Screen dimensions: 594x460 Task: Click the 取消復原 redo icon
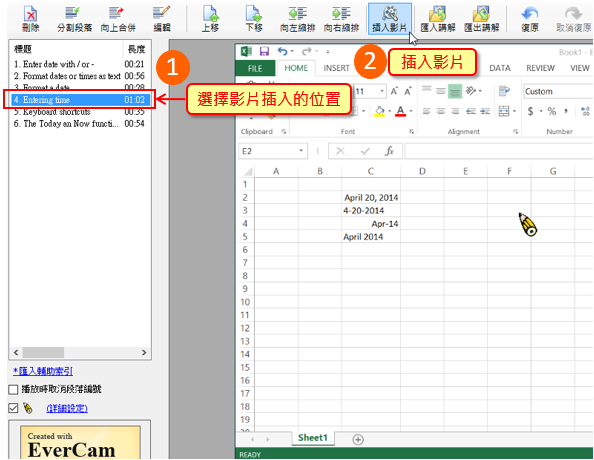pyautogui.click(x=574, y=19)
